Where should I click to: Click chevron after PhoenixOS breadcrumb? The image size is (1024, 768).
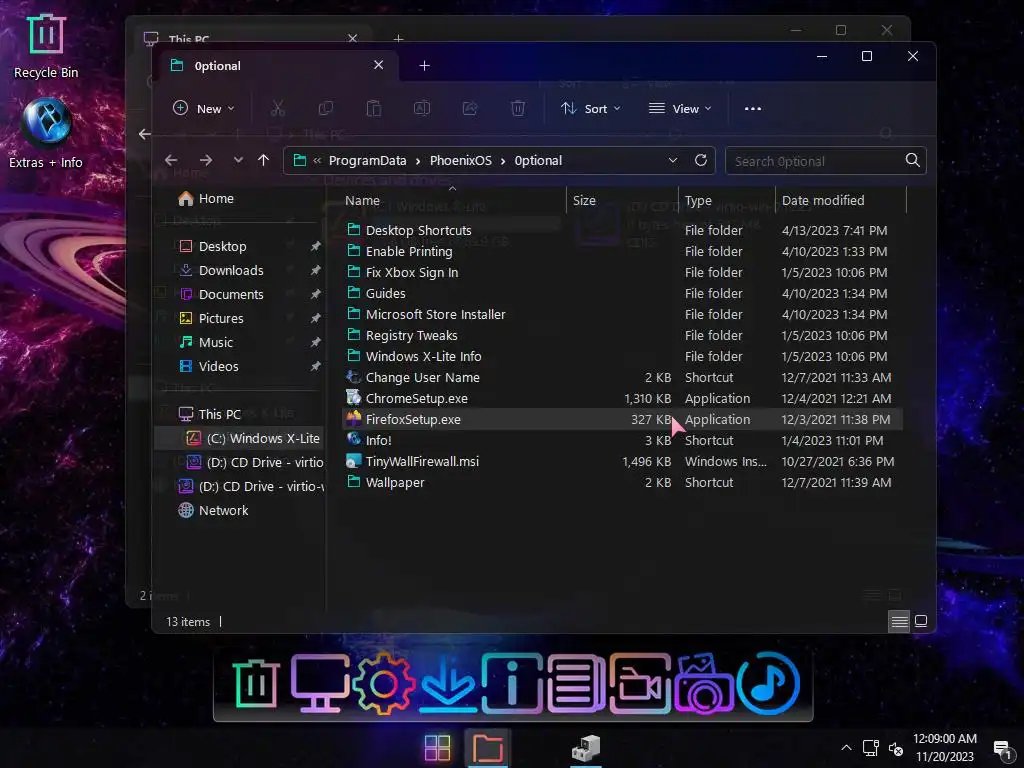coord(503,161)
